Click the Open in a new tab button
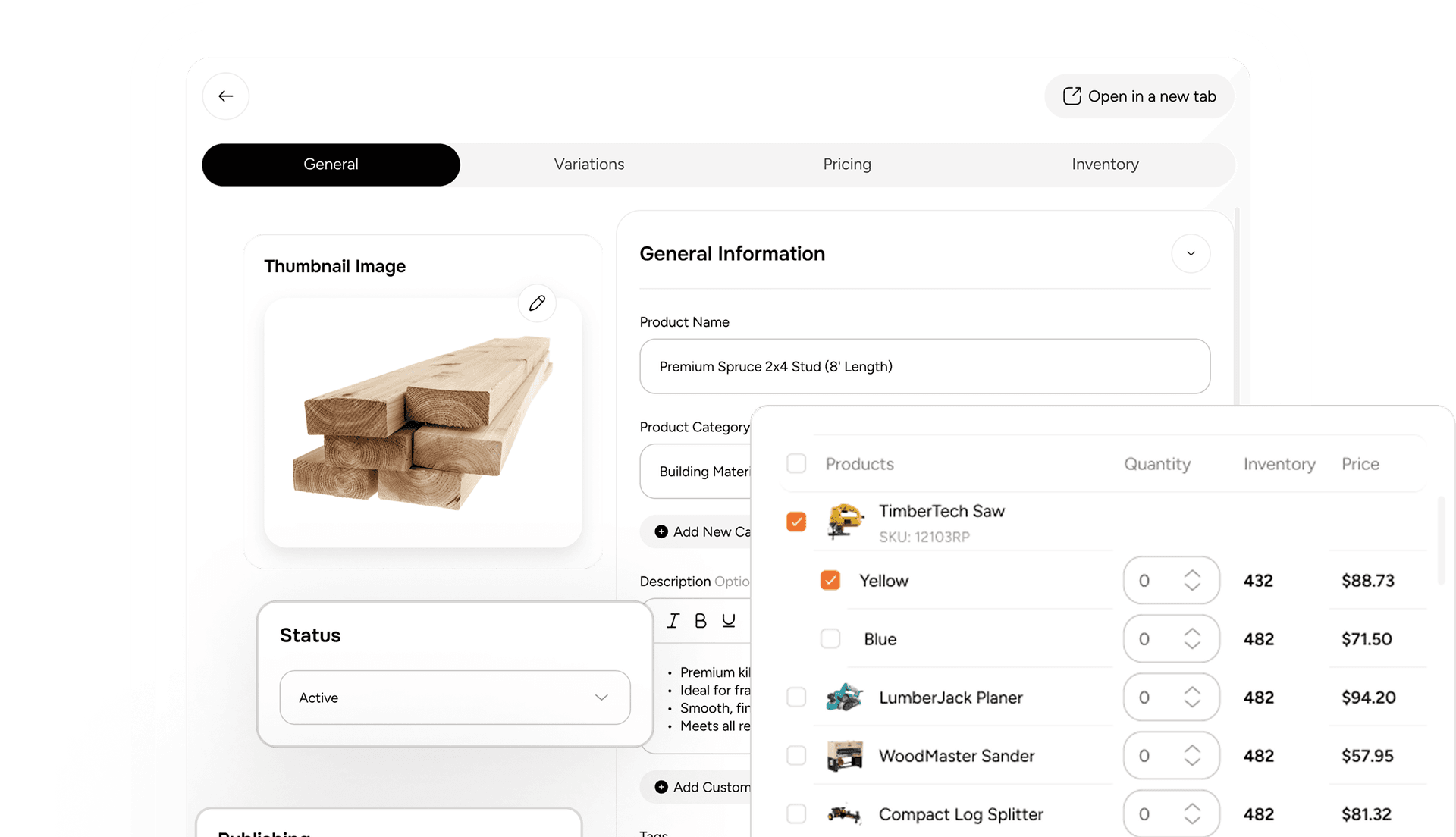Viewport: 1456px width, 837px height. (1138, 96)
